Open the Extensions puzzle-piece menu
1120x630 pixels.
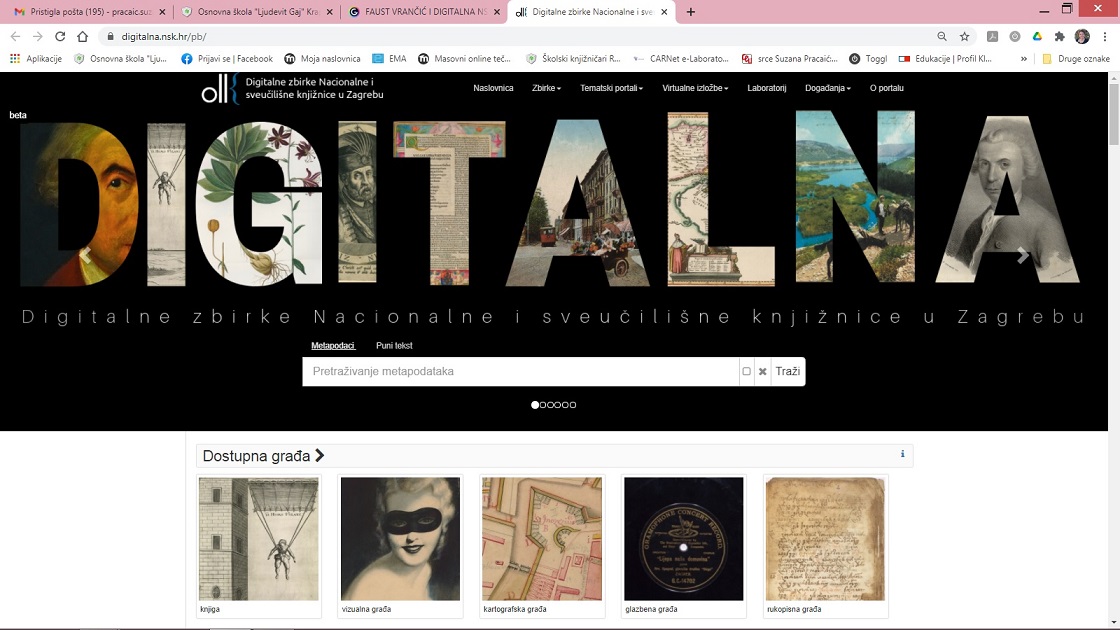(x=1059, y=36)
